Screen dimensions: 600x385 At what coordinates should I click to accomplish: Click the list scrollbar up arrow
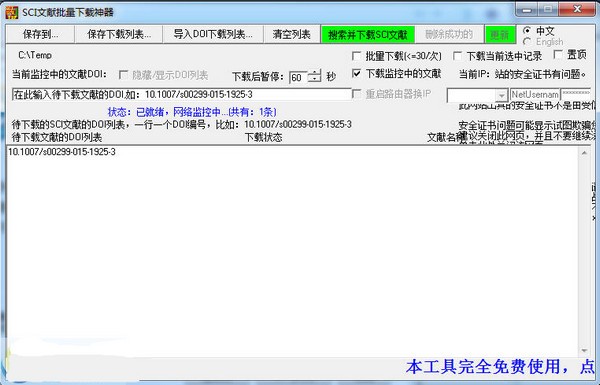584,153
